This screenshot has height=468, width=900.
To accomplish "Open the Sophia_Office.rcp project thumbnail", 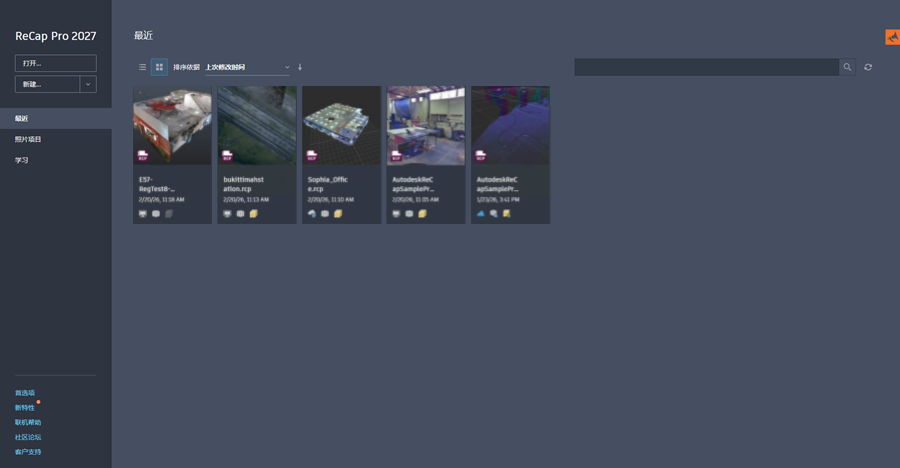I will [x=342, y=126].
